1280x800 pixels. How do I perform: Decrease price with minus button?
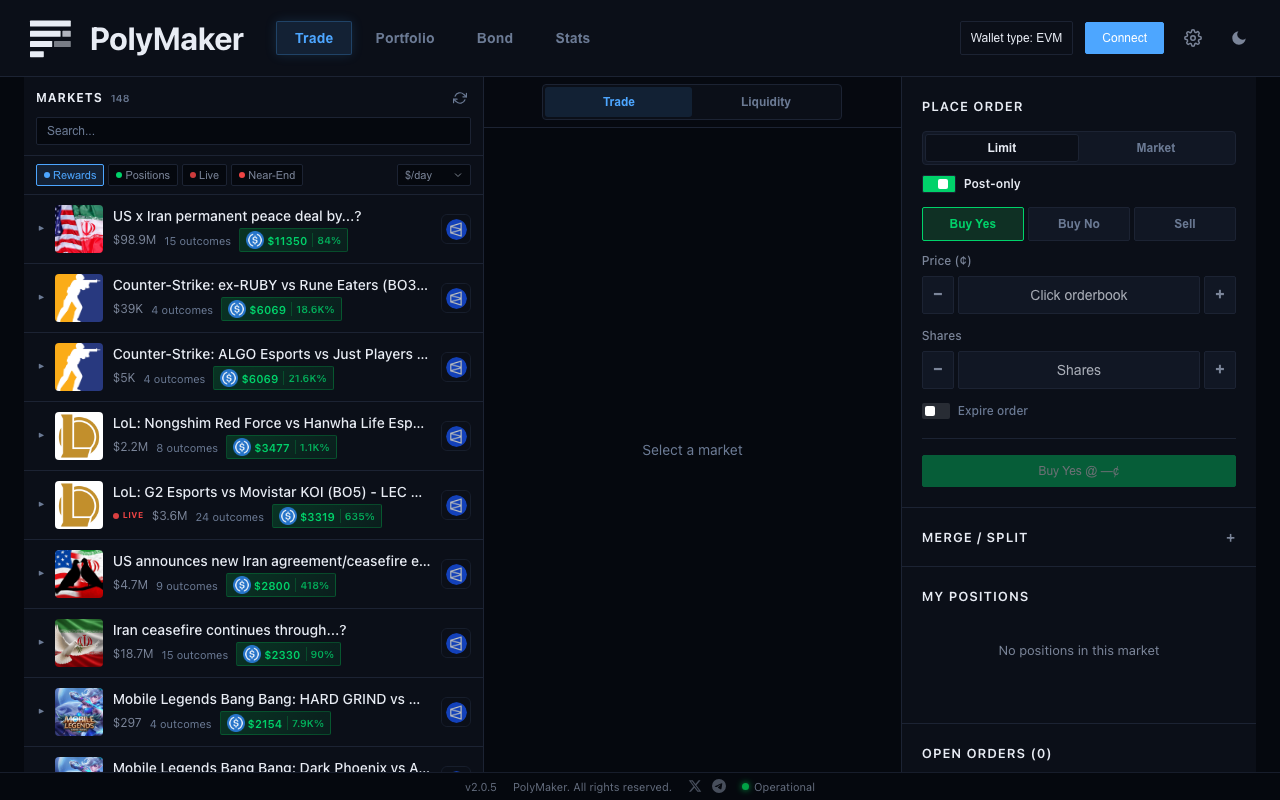[937, 295]
